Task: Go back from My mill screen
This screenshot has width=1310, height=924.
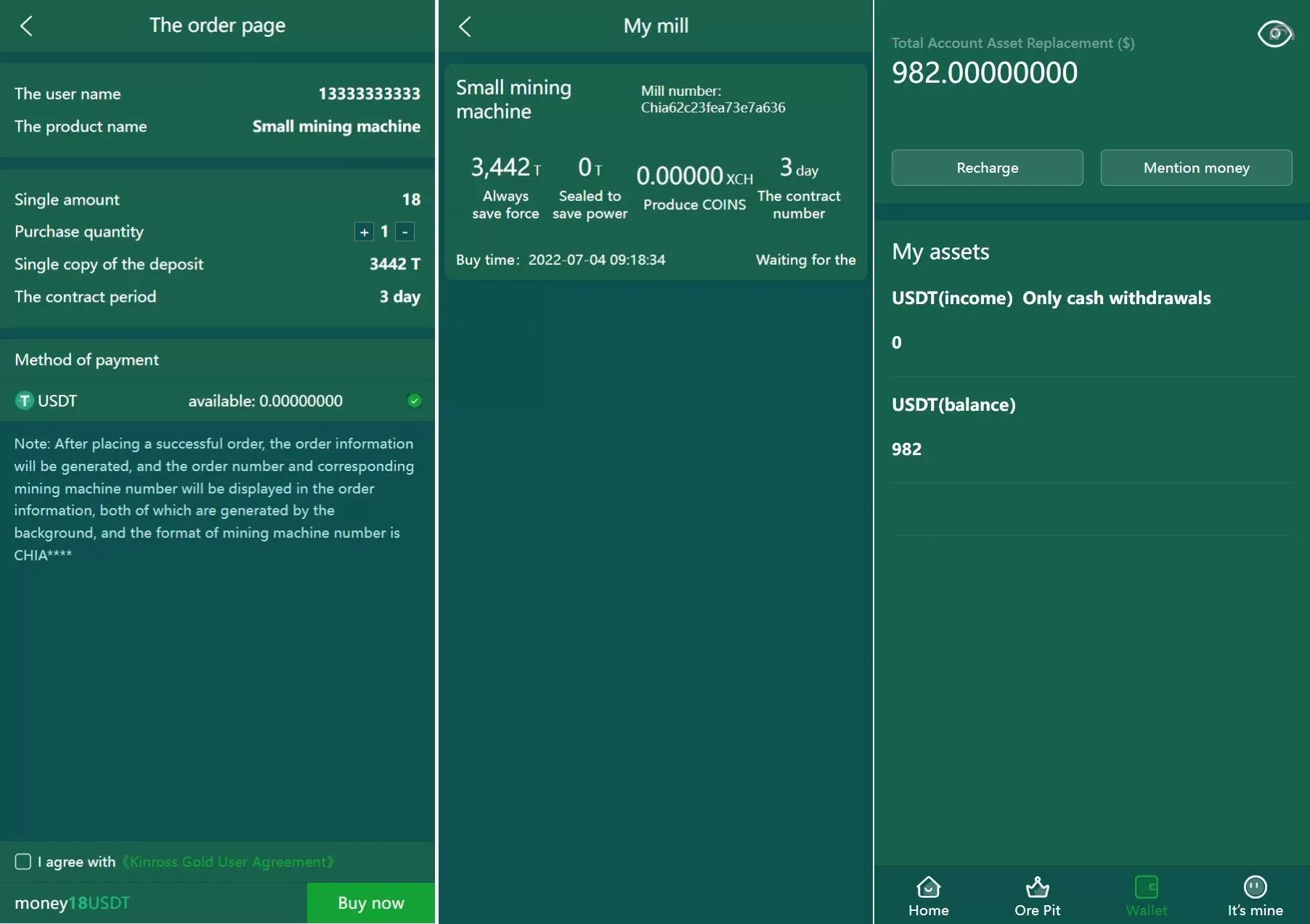Action: (x=465, y=27)
